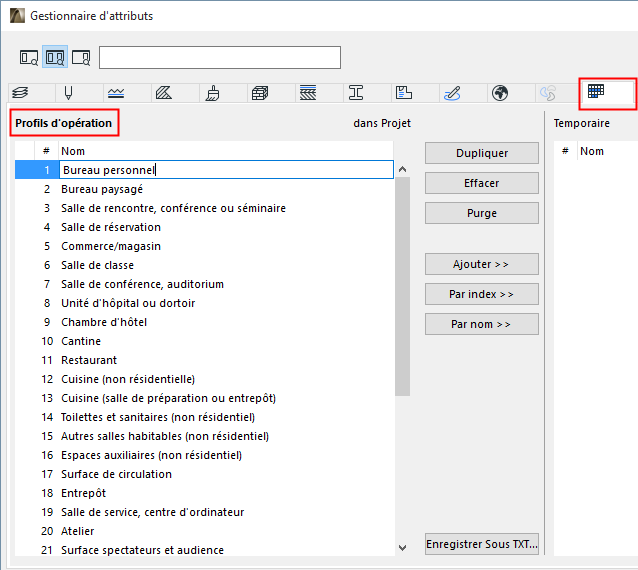This screenshot has height=570, width=638.
Task: Select the Operation Profiles grid tab
Action: (608, 93)
